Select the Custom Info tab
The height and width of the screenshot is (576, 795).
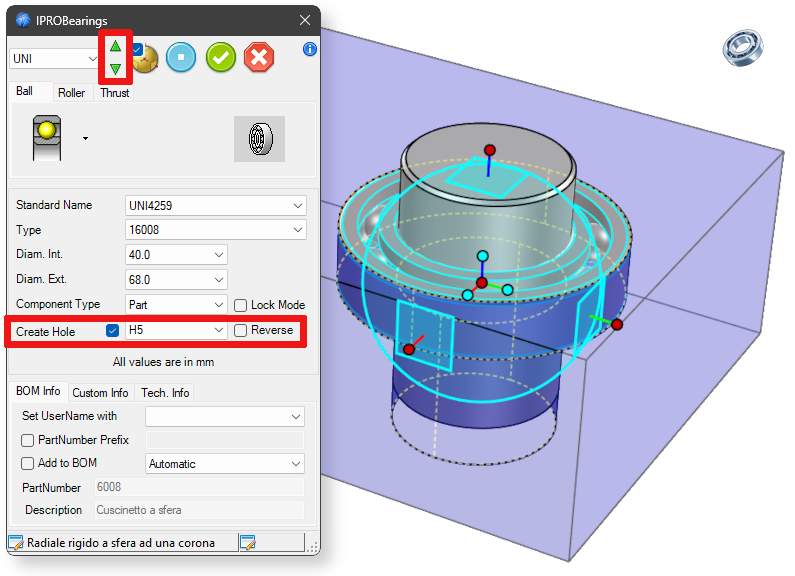click(100, 393)
